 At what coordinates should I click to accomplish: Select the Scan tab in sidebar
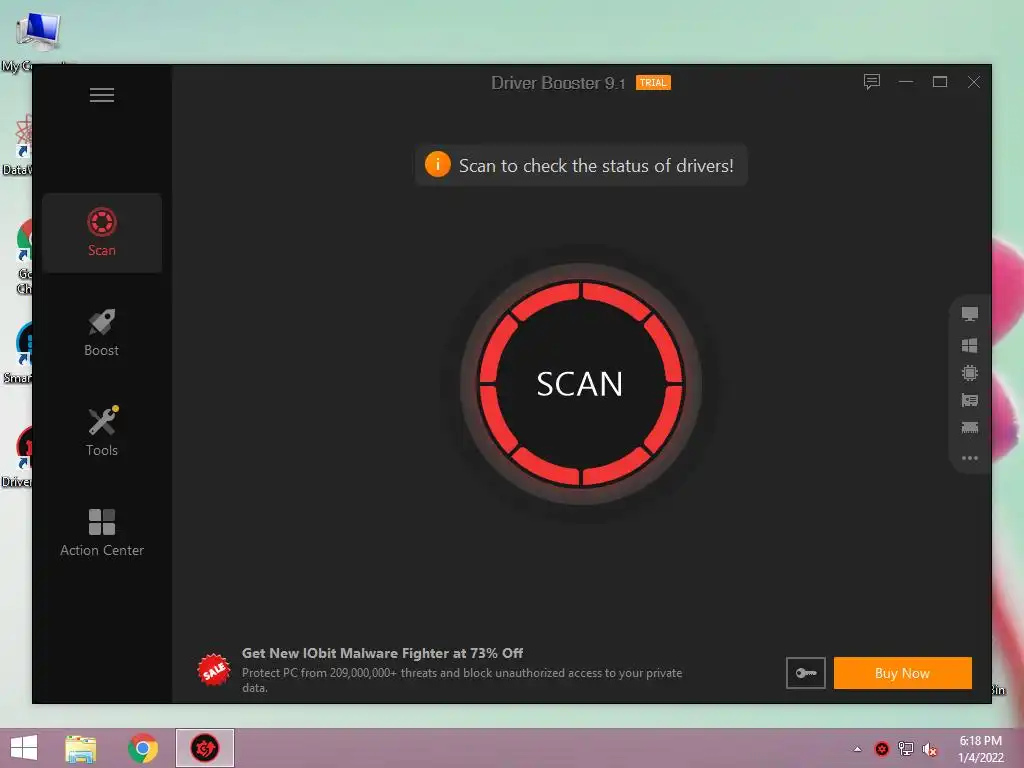(102, 232)
